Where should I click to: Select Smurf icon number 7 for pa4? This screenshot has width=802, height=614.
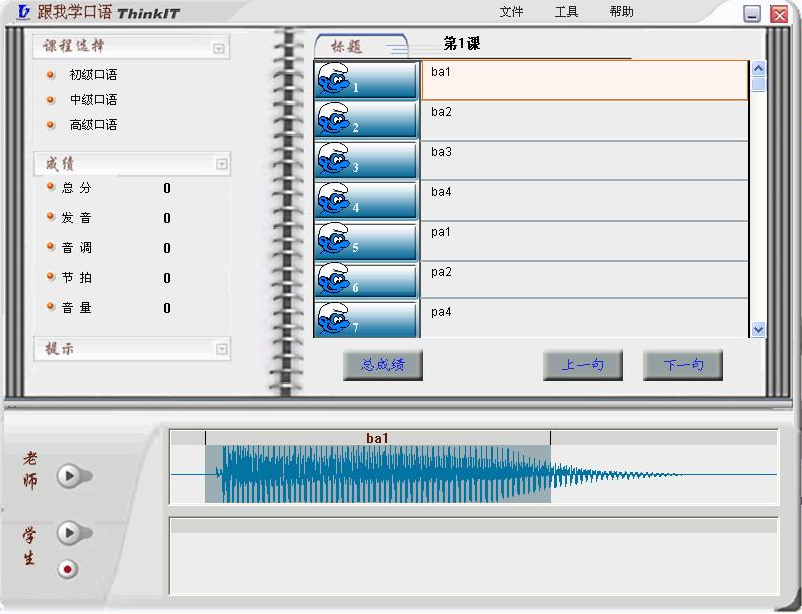(366, 319)
